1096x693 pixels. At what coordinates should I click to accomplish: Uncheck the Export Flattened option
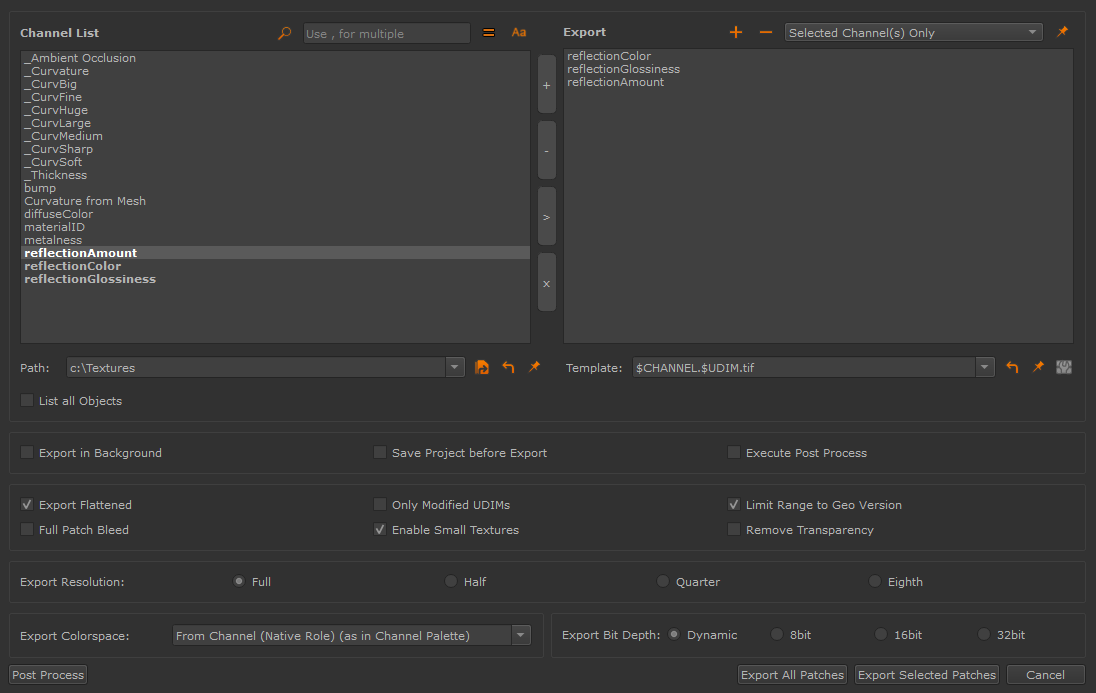(x=27, y=505)
